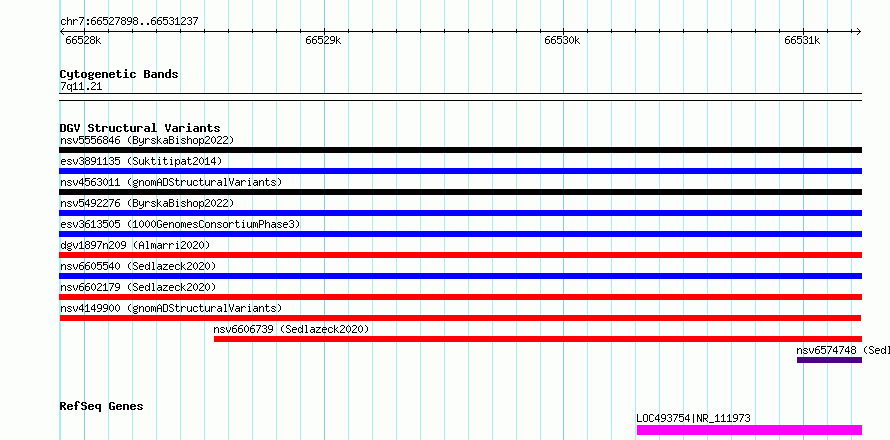890x440 pixels.
Task: Select the magenta LOC493754 gene bar
Action: (749, 430)
